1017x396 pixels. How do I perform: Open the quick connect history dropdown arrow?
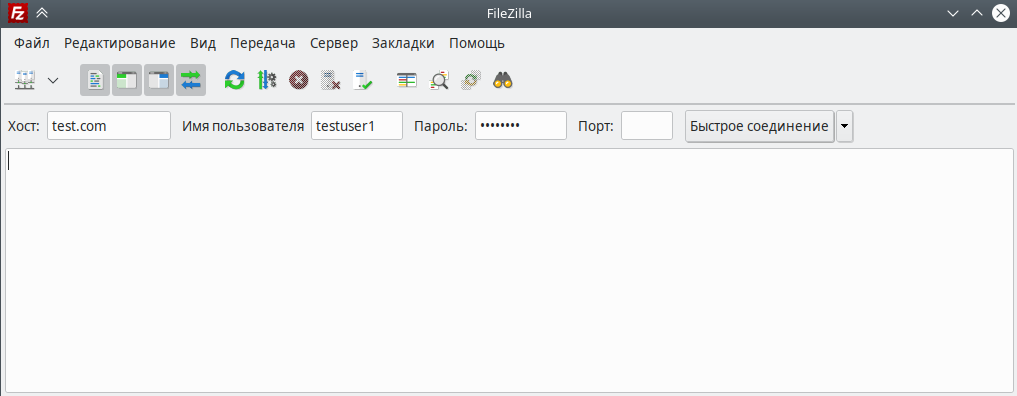(844, 126)
